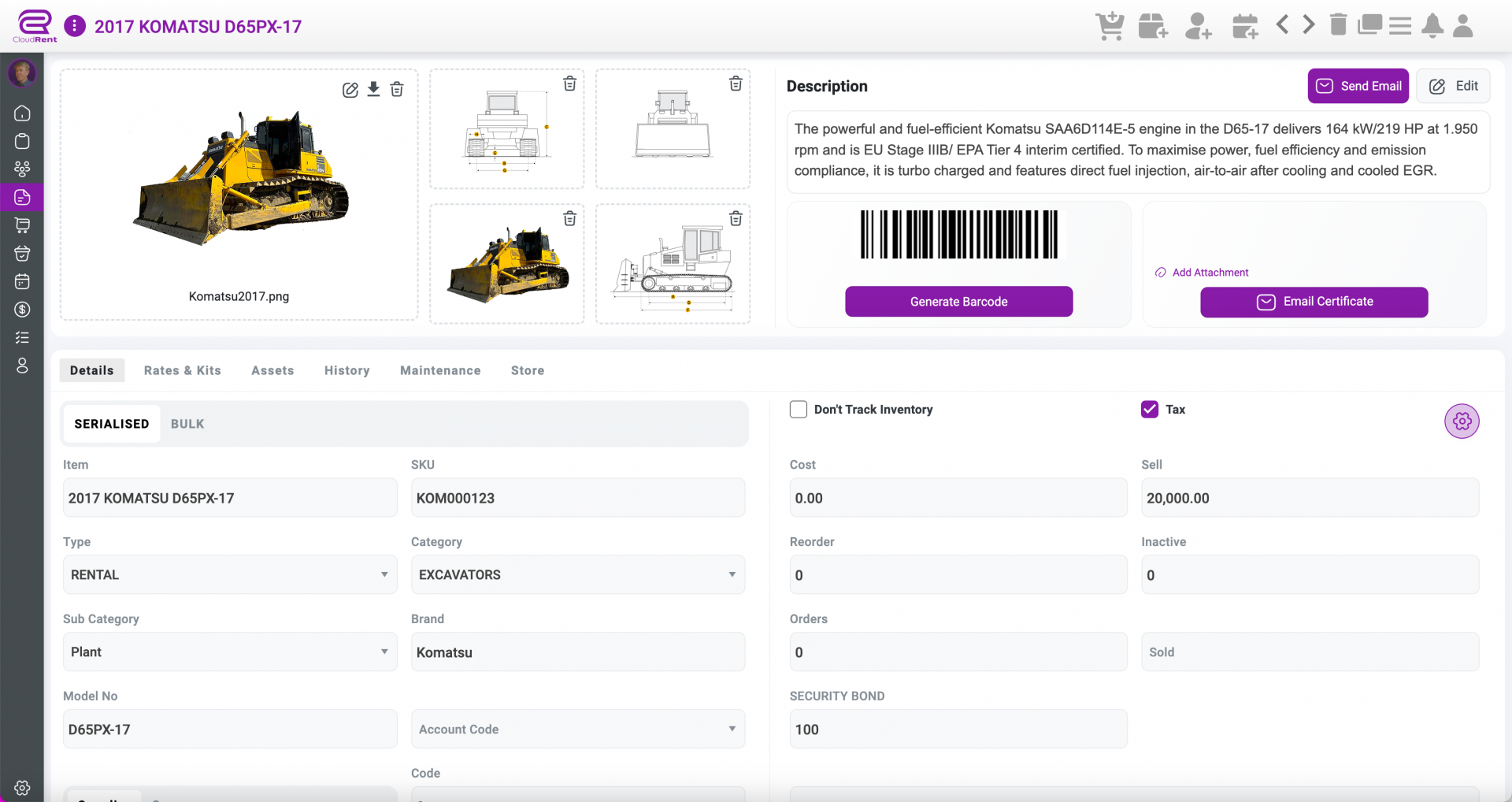Click the header trash delete icon
Screen dimensions: 1512x802
pyautogui.click(x=1338, y=24)
